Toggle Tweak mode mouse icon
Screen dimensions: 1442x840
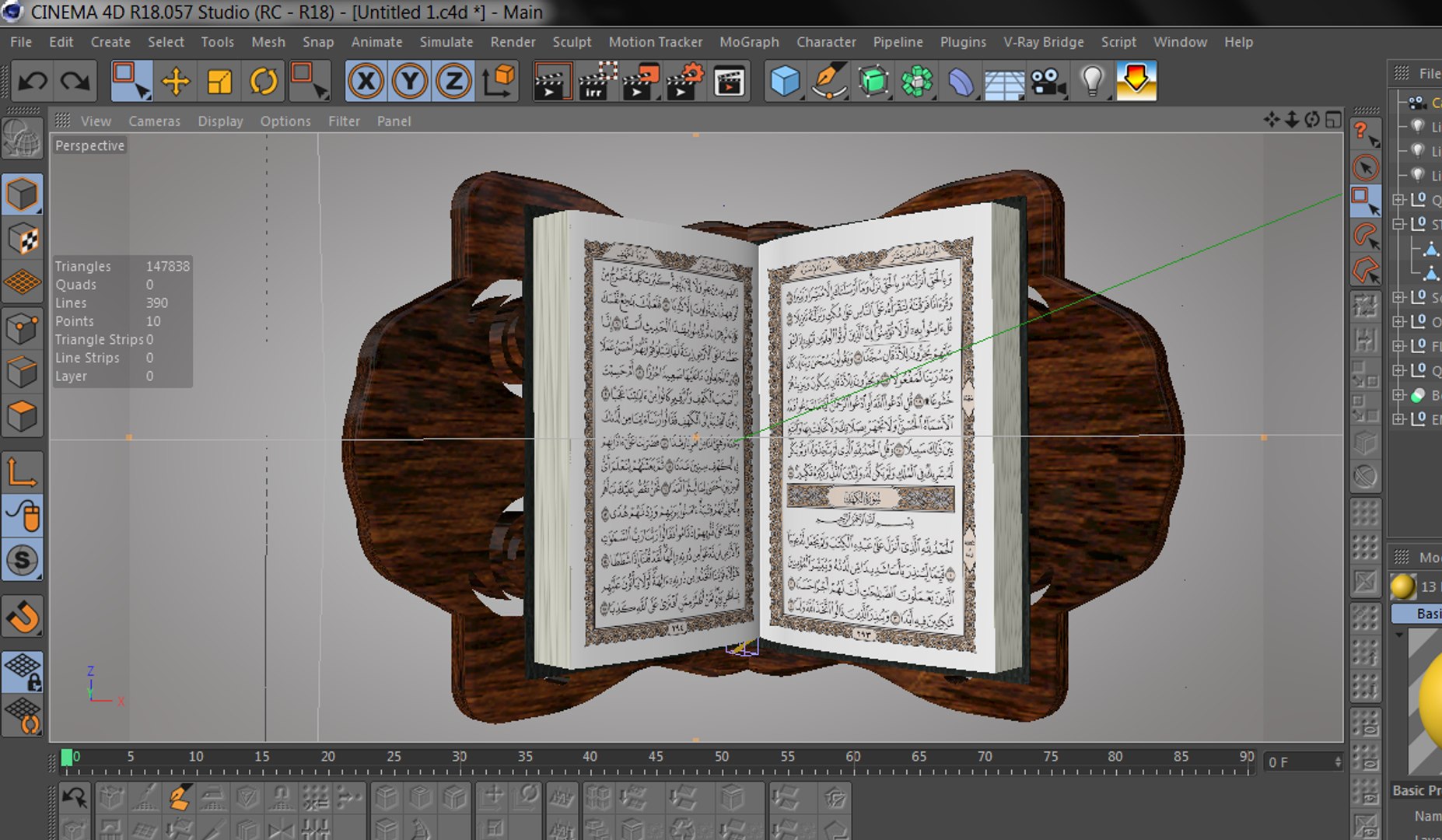23,516
